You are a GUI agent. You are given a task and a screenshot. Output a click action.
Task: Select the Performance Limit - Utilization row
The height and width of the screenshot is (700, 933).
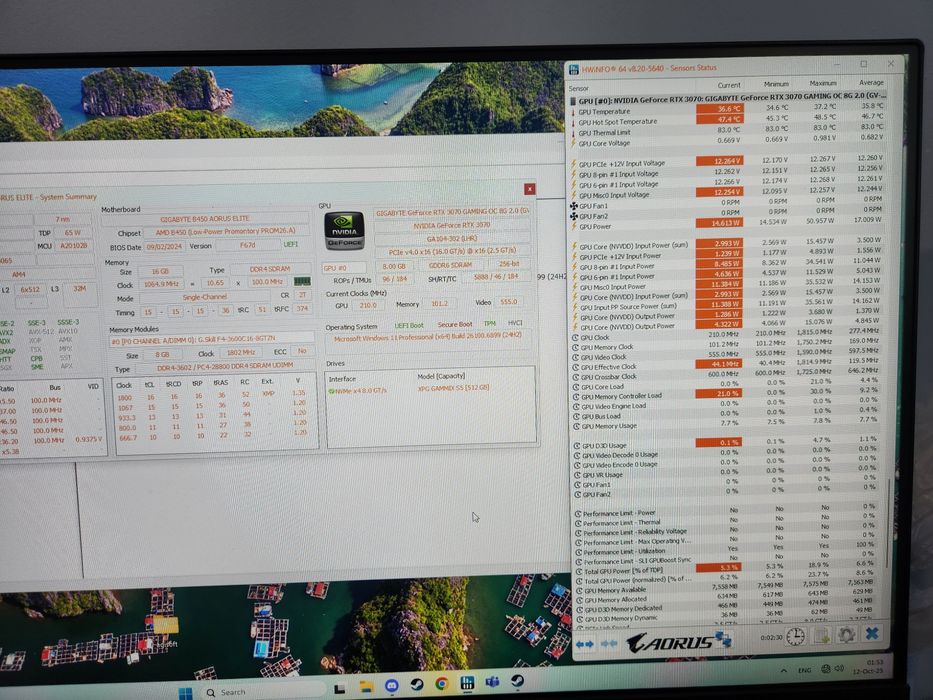point(727,550)
